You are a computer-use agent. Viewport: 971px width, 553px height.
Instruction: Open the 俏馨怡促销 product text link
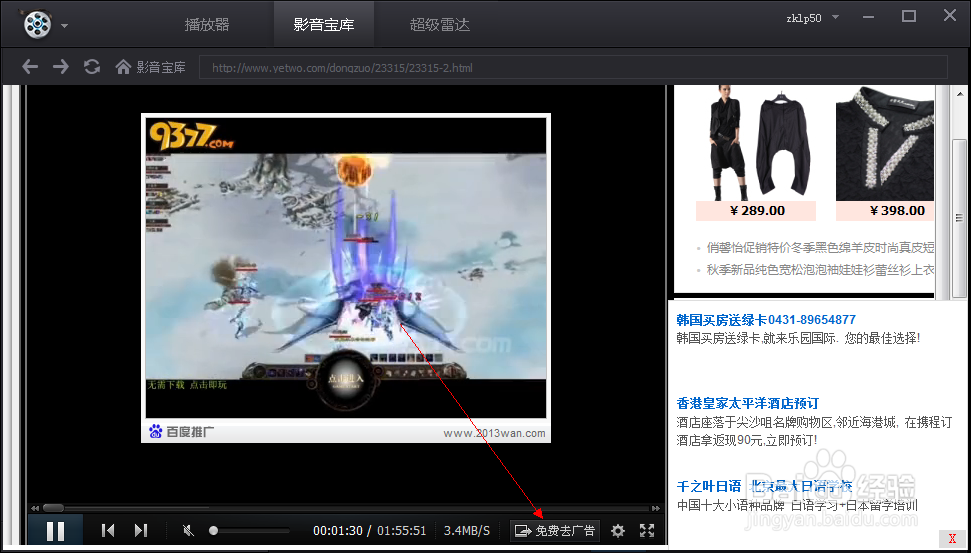point(820,248)
